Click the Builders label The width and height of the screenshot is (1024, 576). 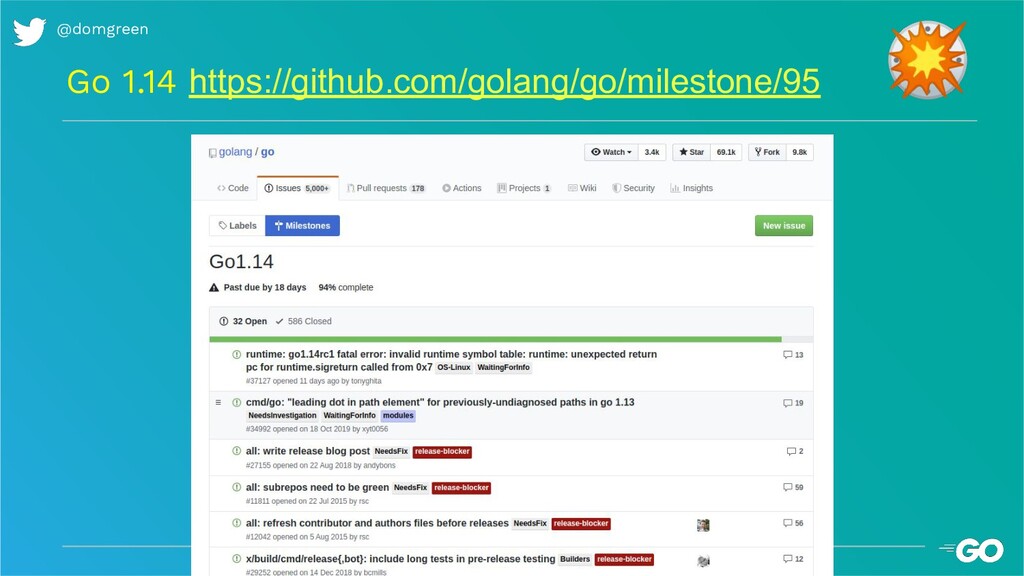575,560
